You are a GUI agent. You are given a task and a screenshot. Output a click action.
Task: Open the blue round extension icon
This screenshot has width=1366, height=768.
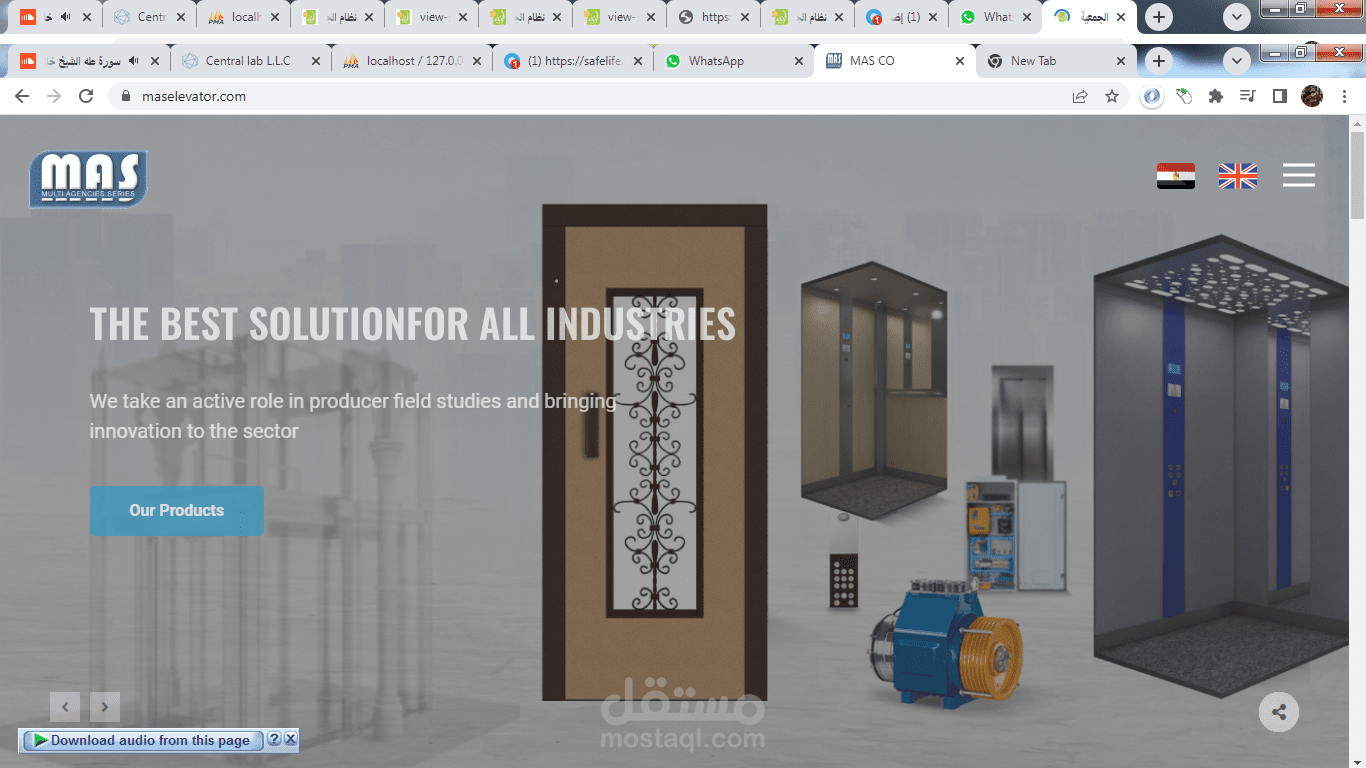click(x=1153, y=96)
